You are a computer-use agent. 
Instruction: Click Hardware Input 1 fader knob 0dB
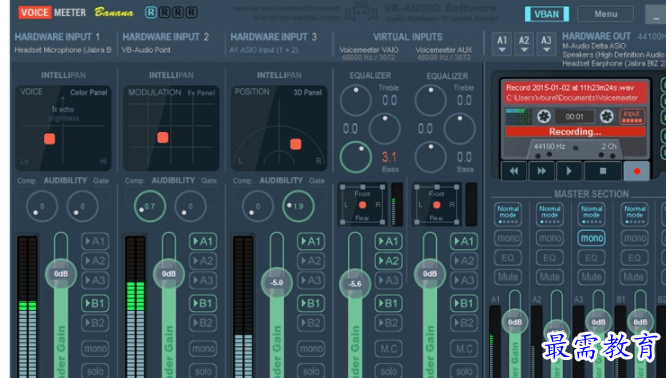[x=61, y=274]
